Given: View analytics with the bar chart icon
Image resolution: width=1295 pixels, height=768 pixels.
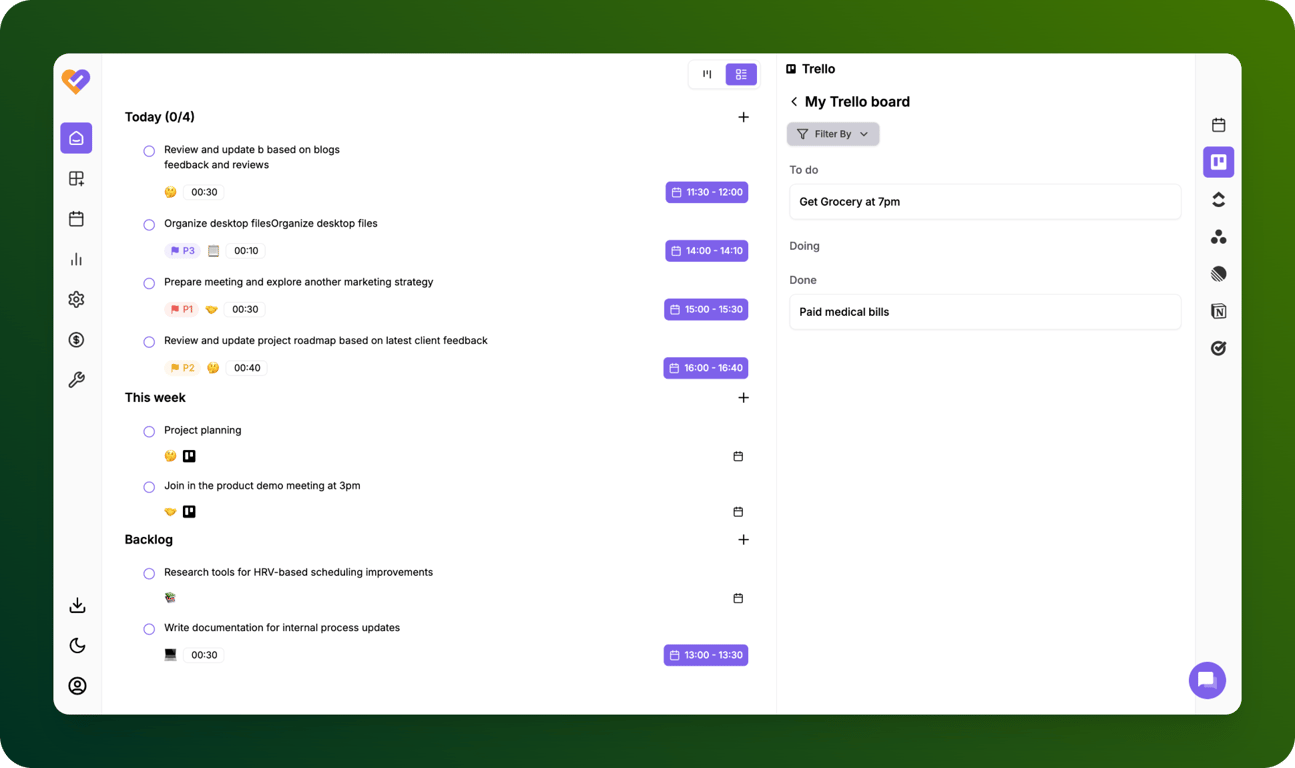Looking at the screenshot, I should [76, 258].
